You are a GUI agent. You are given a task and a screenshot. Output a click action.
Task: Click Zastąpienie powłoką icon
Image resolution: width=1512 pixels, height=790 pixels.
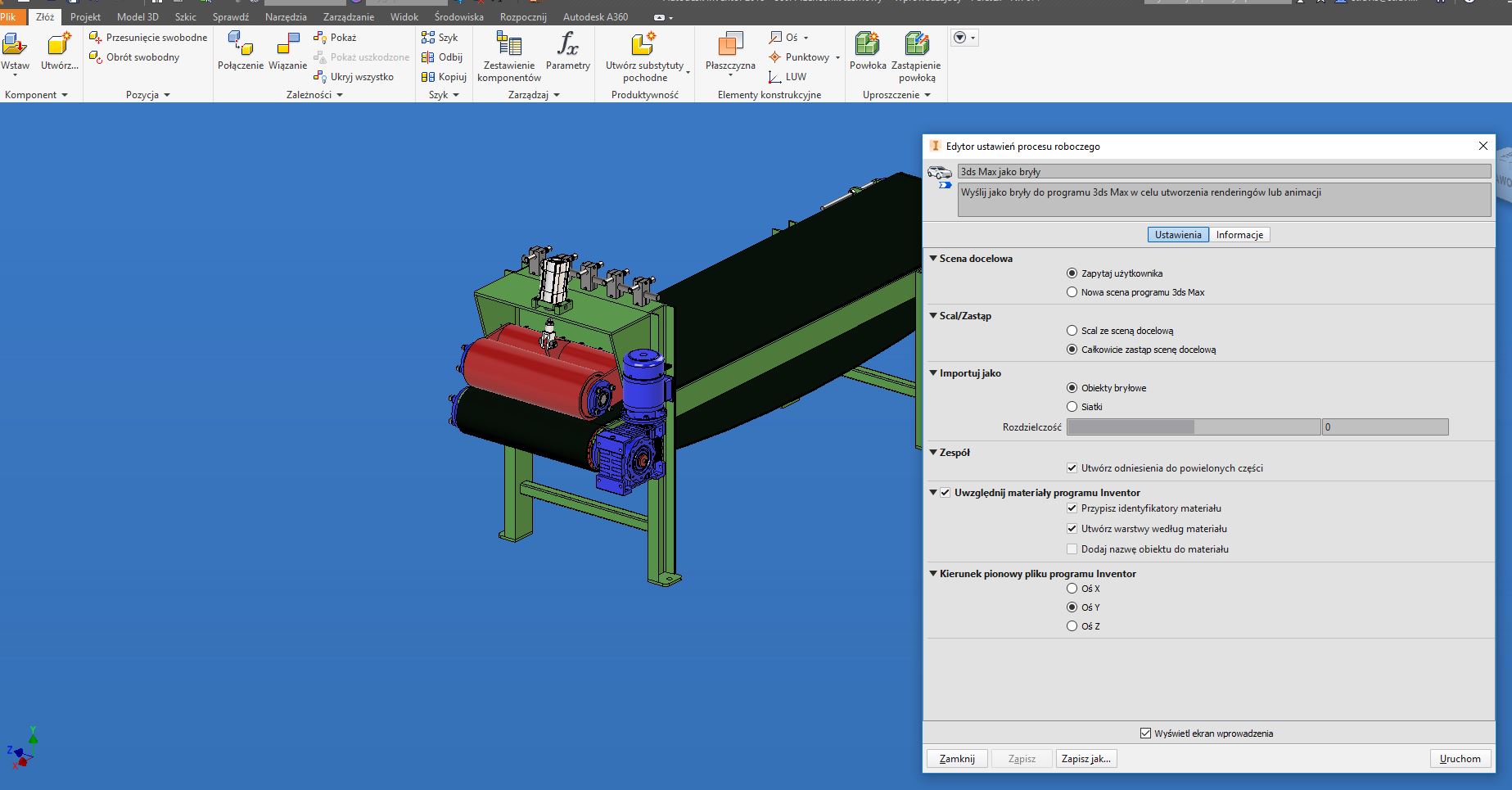[916, 44]
